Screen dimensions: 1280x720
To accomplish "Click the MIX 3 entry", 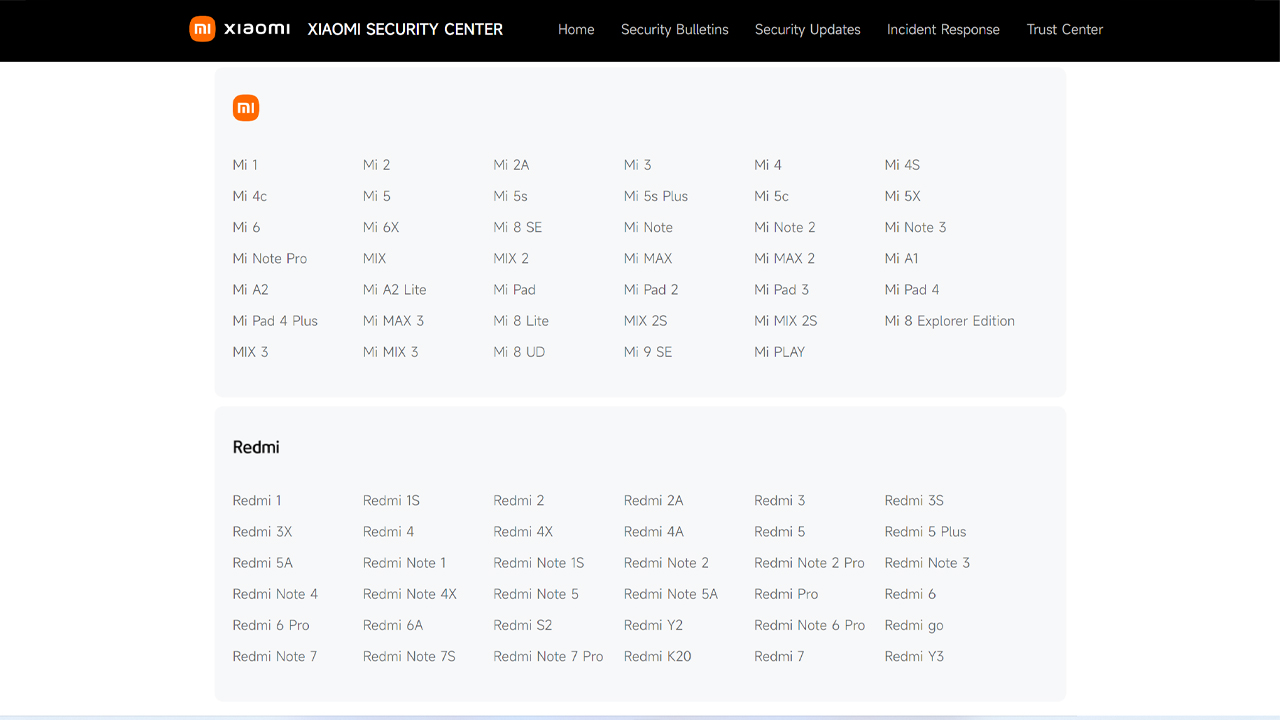I will coord(250,351).
